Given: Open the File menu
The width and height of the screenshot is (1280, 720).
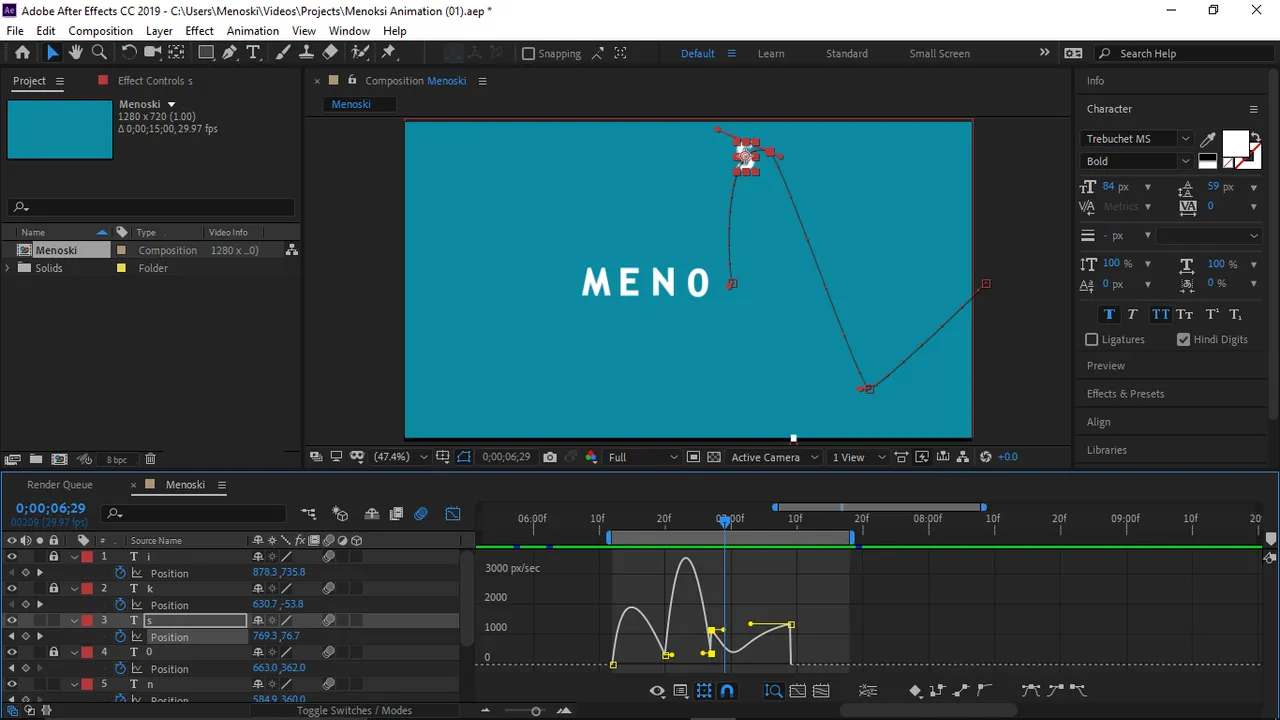Looking at the screenshot, I should tap(15, 31).
